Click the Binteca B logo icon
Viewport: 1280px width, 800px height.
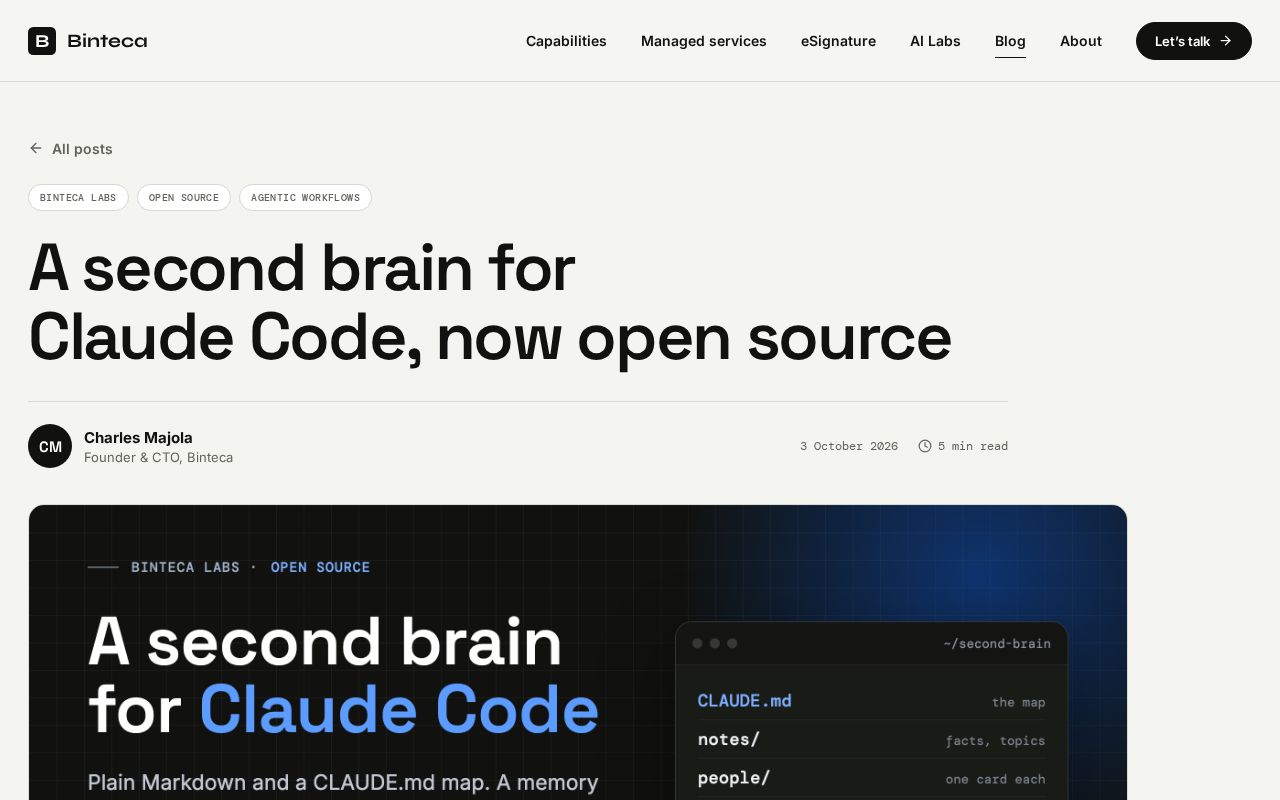(x=42, y=41)
